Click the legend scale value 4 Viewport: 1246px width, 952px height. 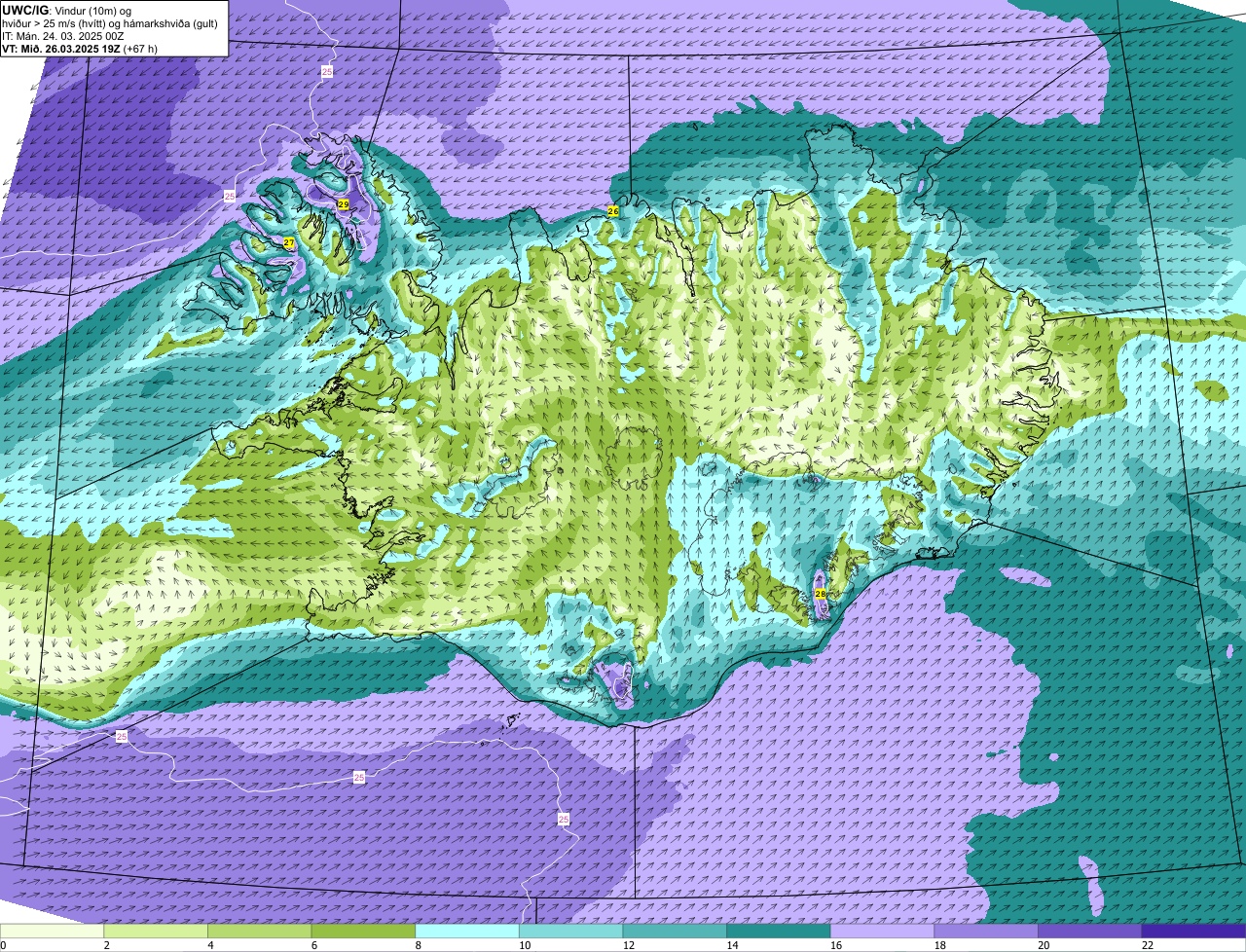pos(210,945)
